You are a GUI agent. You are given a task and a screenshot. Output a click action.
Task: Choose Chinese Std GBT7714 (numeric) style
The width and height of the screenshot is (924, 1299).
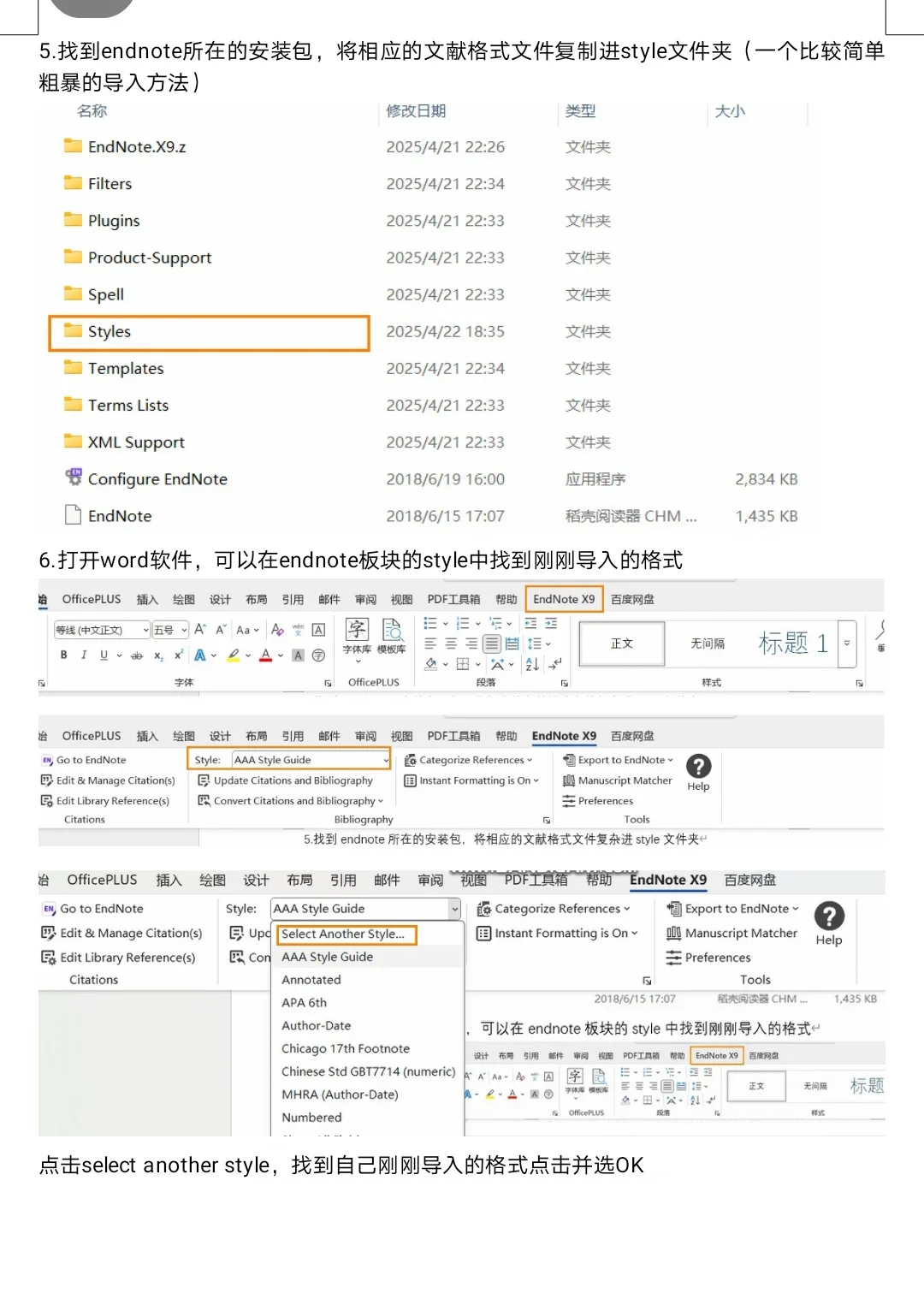click(368, 1071)
